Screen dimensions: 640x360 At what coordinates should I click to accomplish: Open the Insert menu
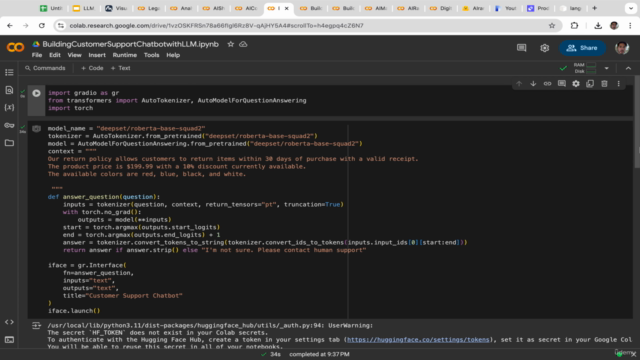pos(97,55)
